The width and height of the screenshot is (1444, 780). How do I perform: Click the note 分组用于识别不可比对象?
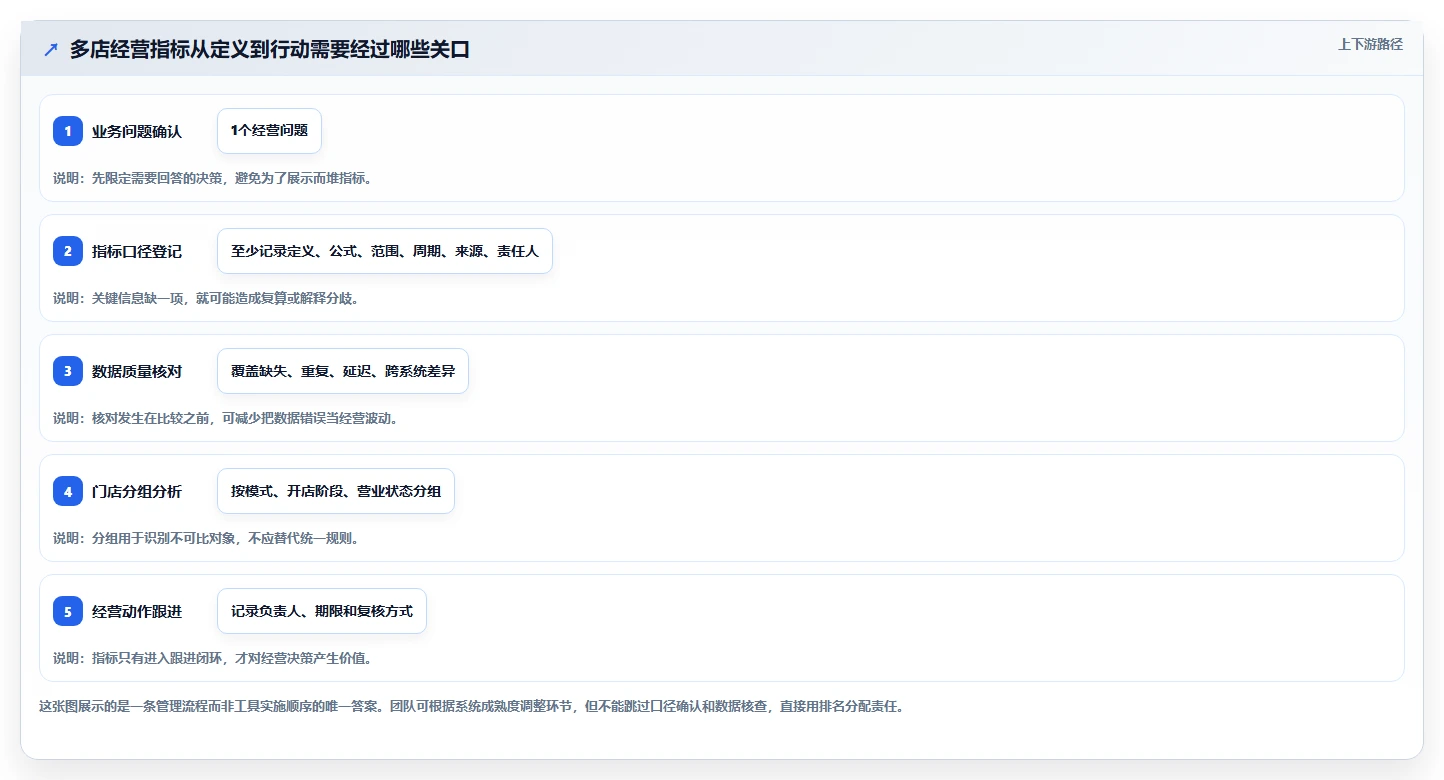click(x=206, y=538)
